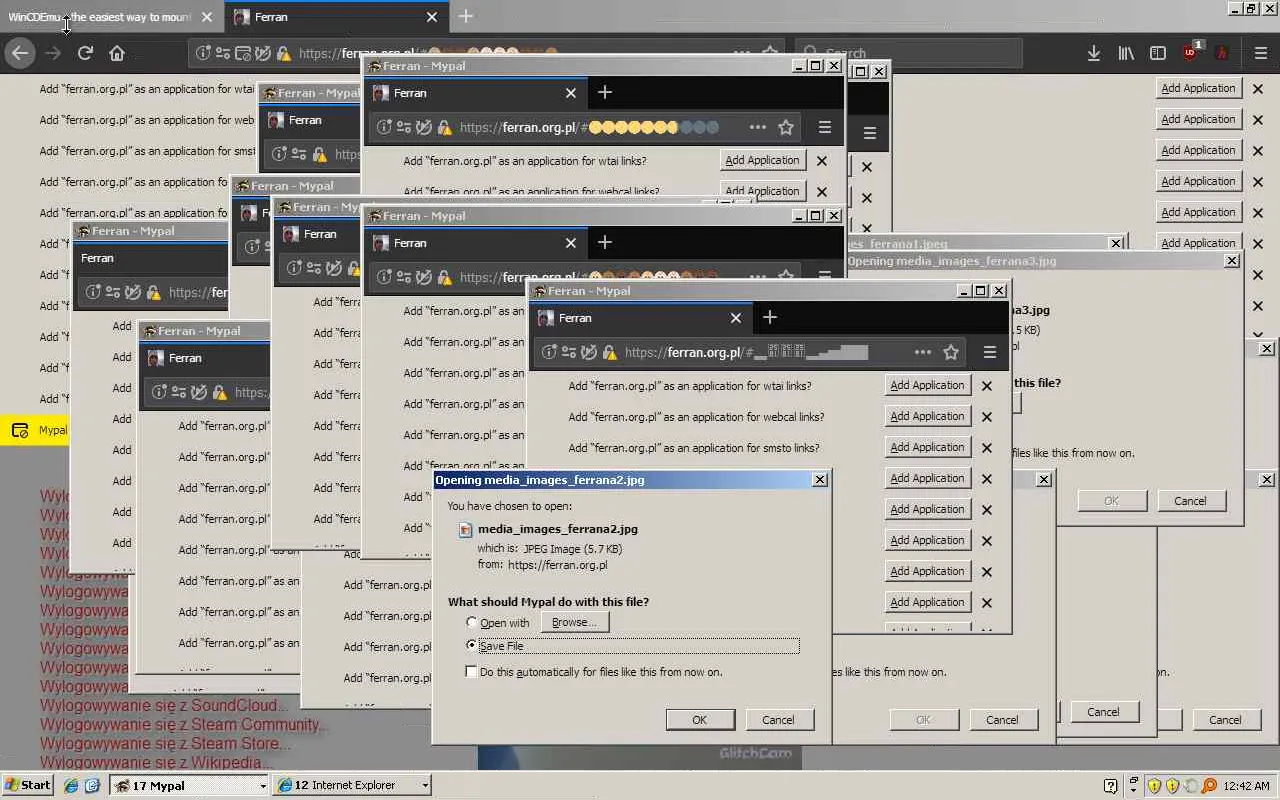Click 'Wylogowywanie się z Steam Community...' text

184,725
